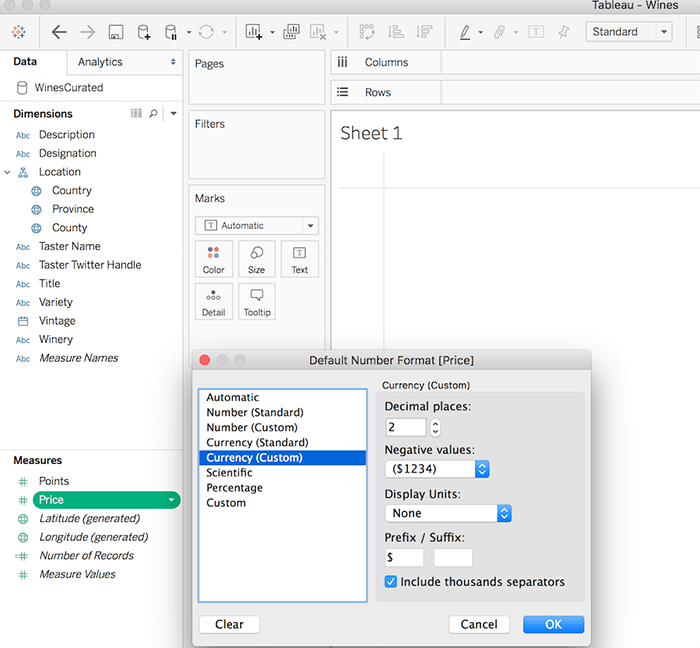The image size is (700, 648).
Task: Open the Standard fit dropdown
Action: click(629, 32)
